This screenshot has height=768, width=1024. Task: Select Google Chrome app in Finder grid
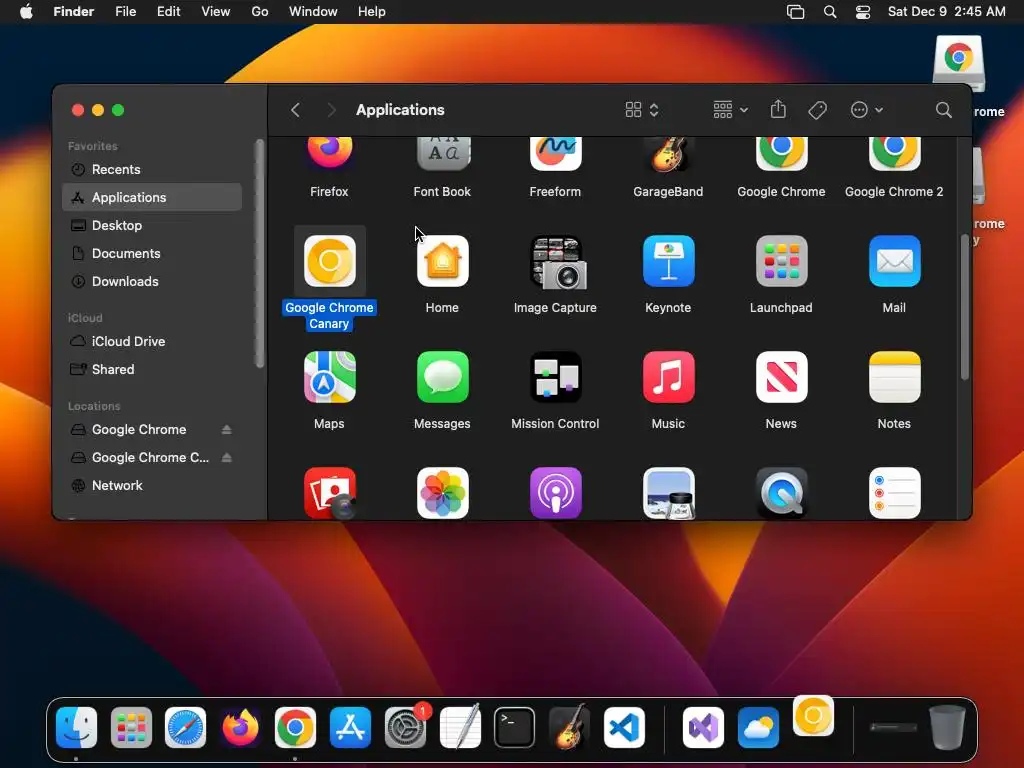point(781,154)
